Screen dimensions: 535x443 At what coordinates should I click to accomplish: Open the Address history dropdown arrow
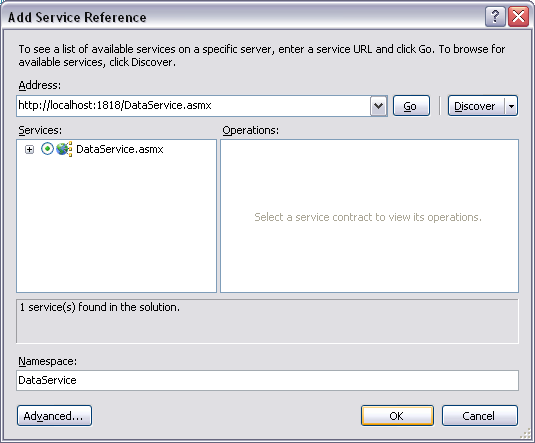pos(378,106)
